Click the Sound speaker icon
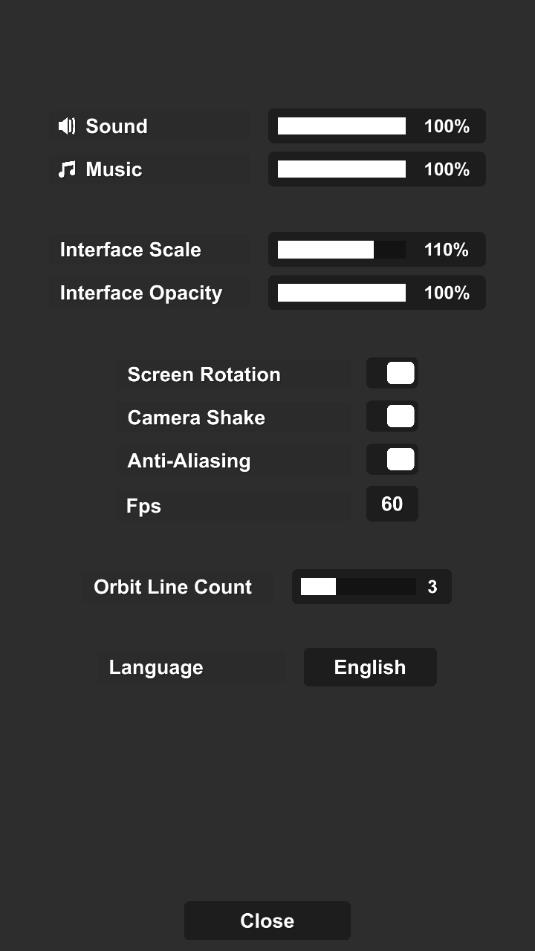Viewport: 535px width, 951px height. [x=67, y=126]
